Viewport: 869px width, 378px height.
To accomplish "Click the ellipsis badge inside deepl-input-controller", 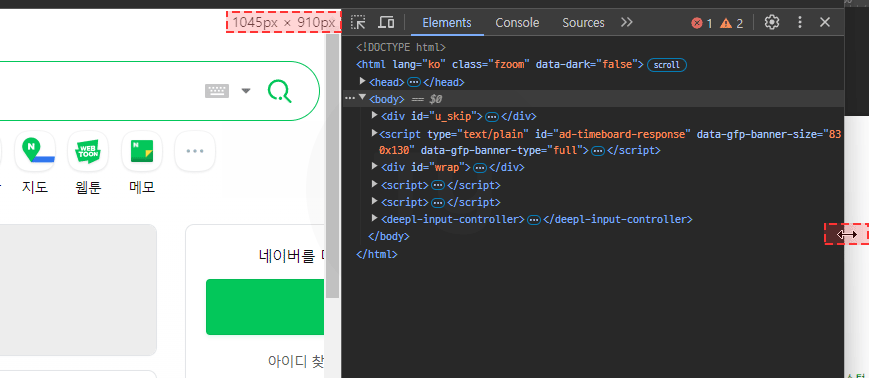I will click(534, 219).
